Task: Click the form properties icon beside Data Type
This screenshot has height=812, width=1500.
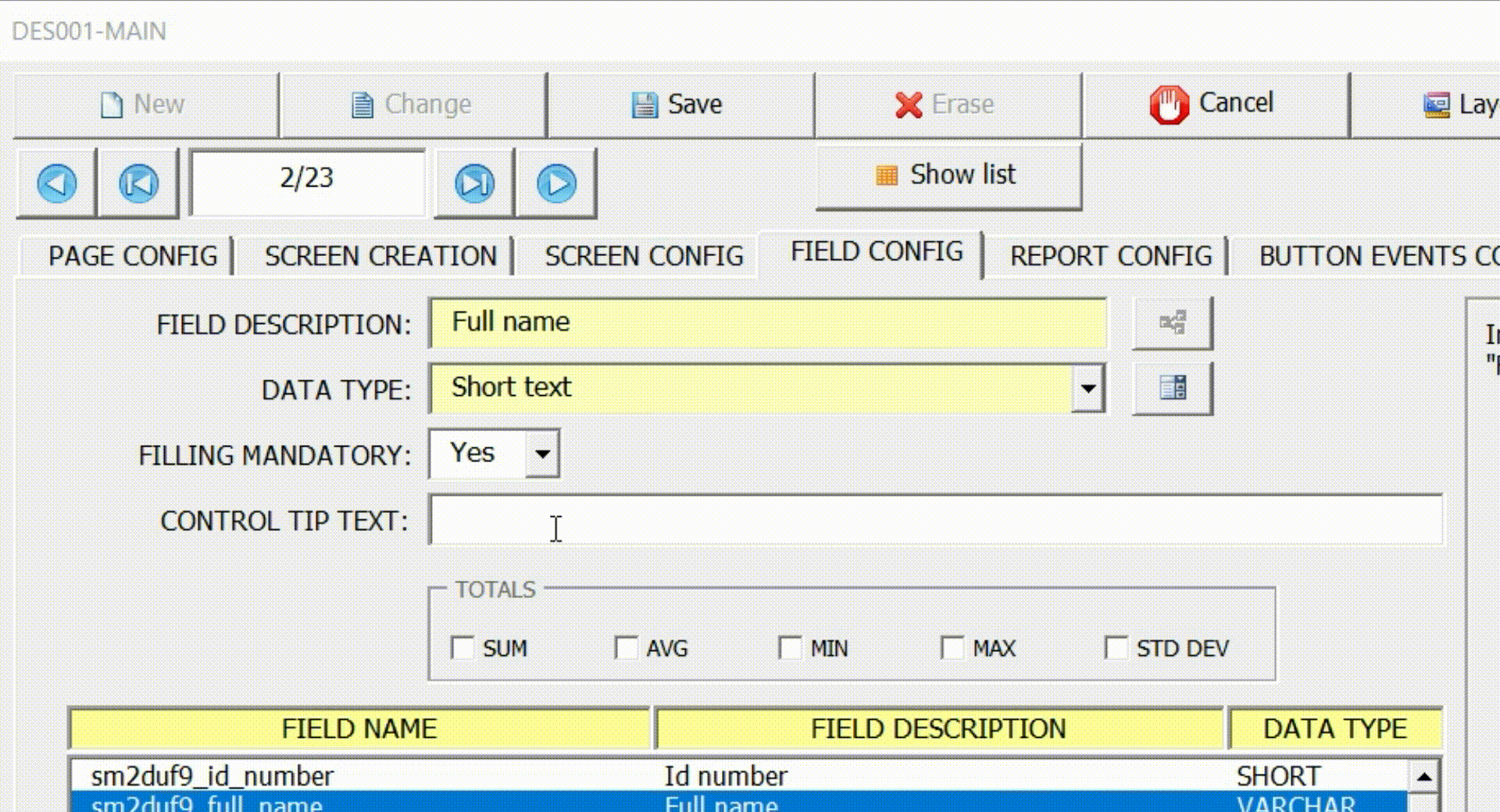Action: (x=1172, y=388)
